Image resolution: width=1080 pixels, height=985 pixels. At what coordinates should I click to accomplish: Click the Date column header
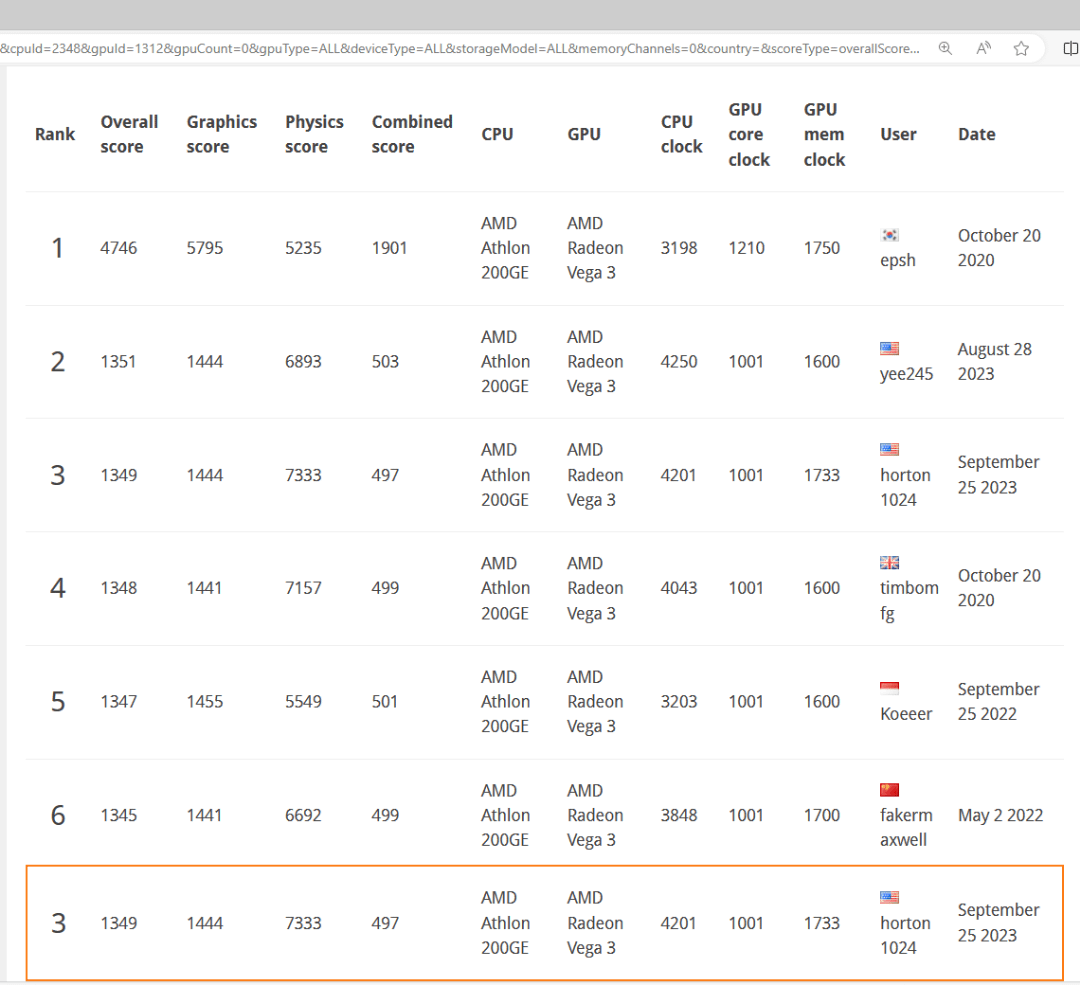coord(977,134)
